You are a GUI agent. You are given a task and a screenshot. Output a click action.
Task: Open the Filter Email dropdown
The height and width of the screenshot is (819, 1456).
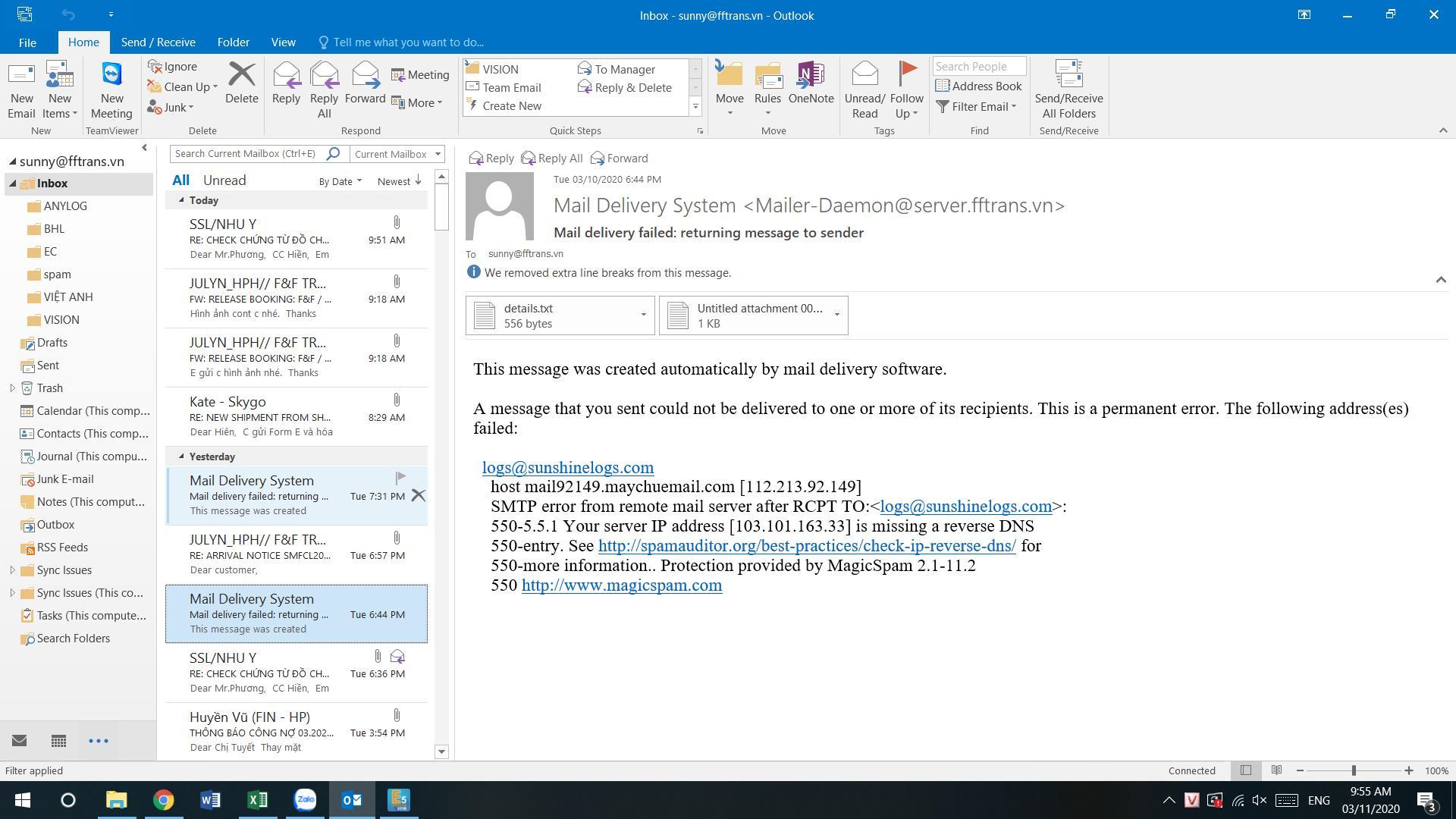pyautogui.click(x=976, y=107)
